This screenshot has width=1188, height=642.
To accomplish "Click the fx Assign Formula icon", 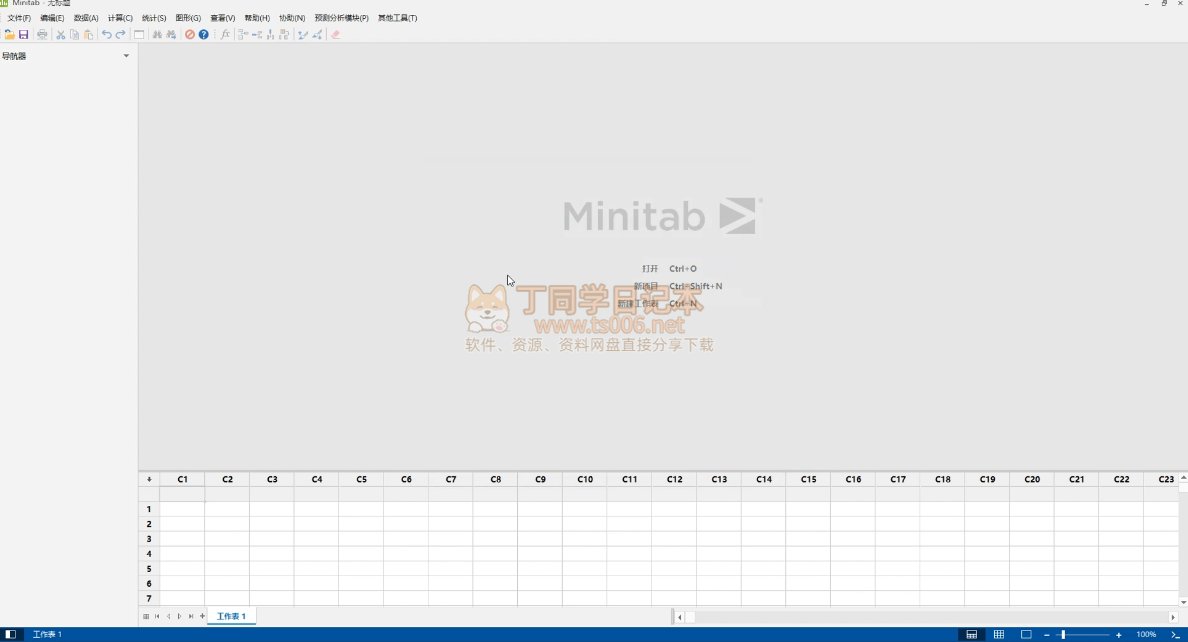I will (225, 35).
